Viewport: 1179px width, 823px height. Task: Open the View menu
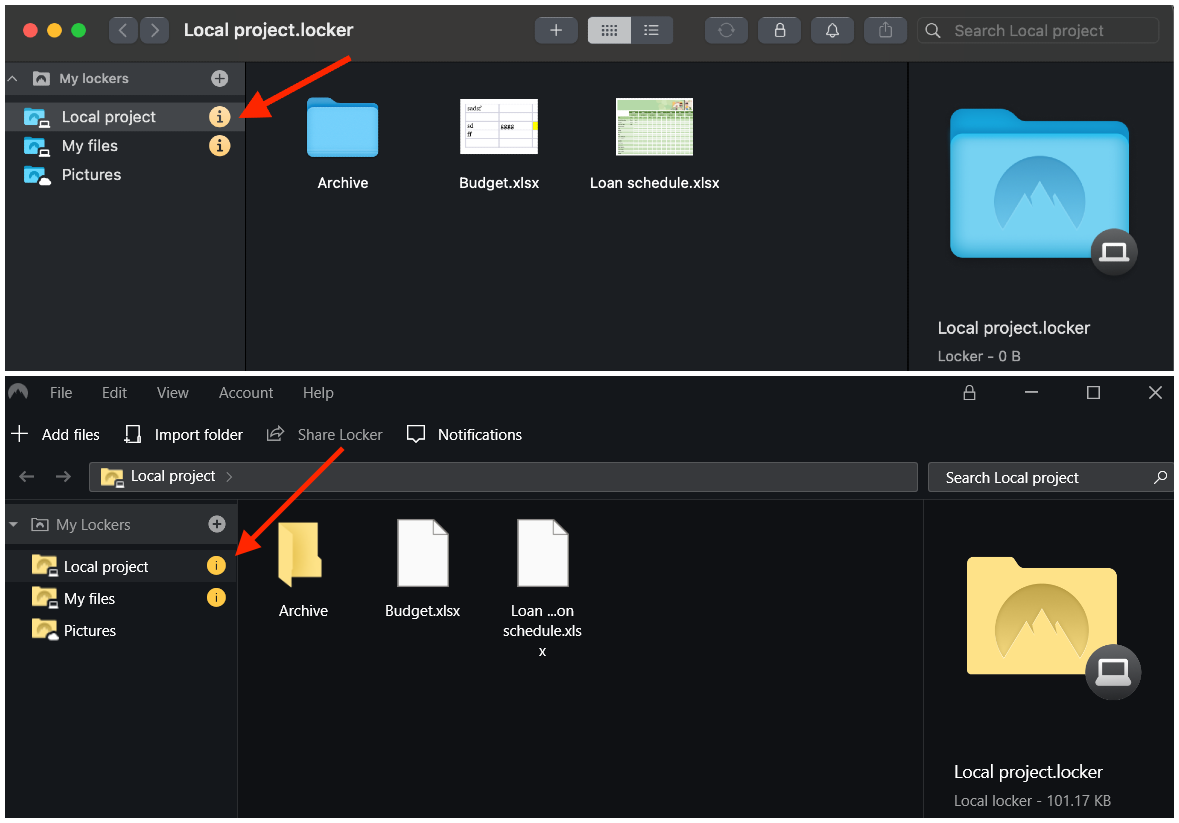tap(172, 393)
